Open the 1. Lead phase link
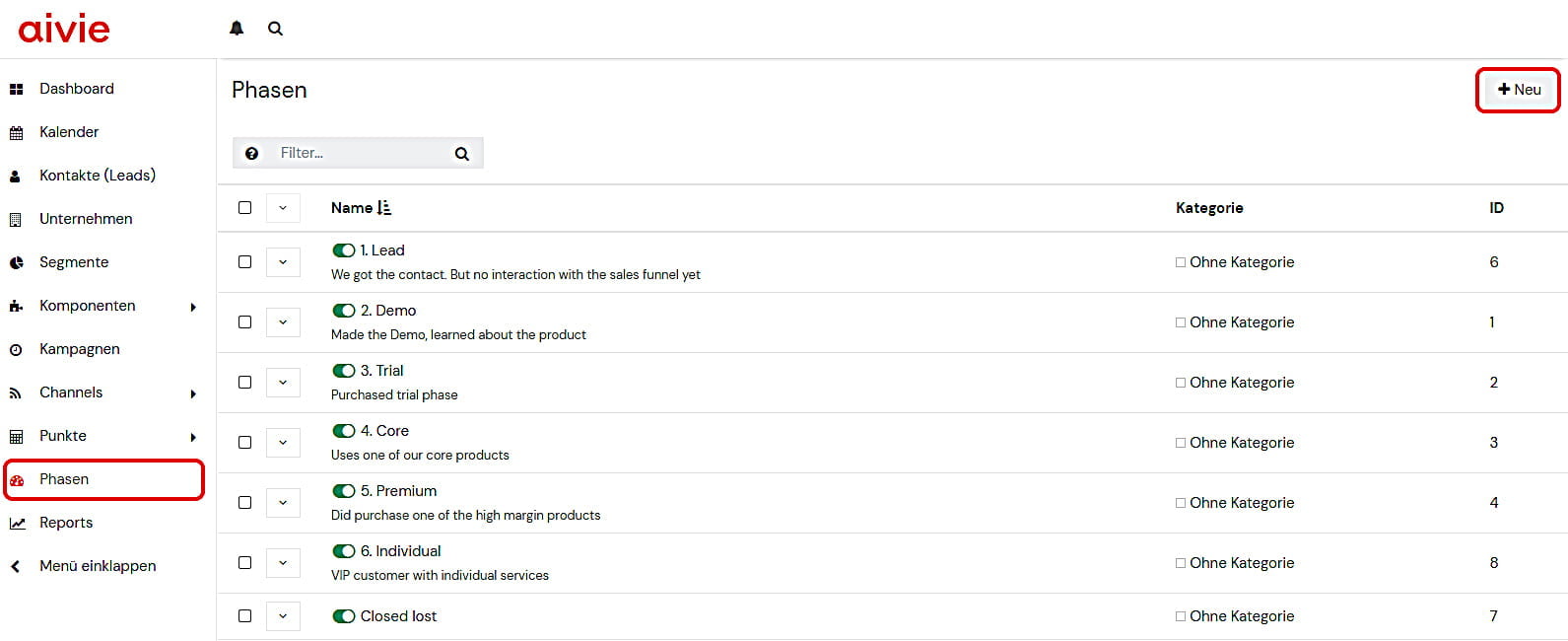1568x641 pixels. click(382, 250)
